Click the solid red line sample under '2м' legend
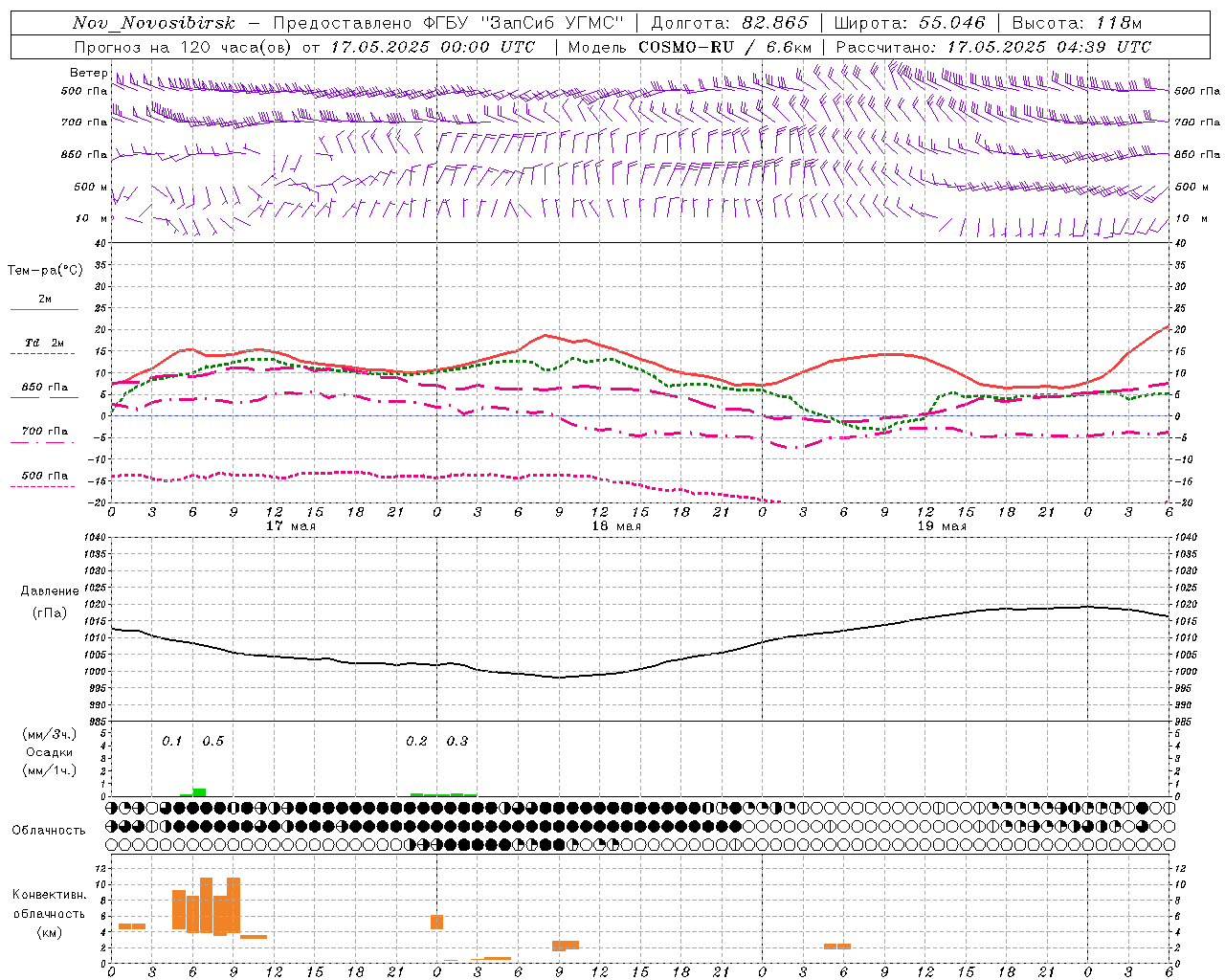1225x980 pixels. pos(44,310)
